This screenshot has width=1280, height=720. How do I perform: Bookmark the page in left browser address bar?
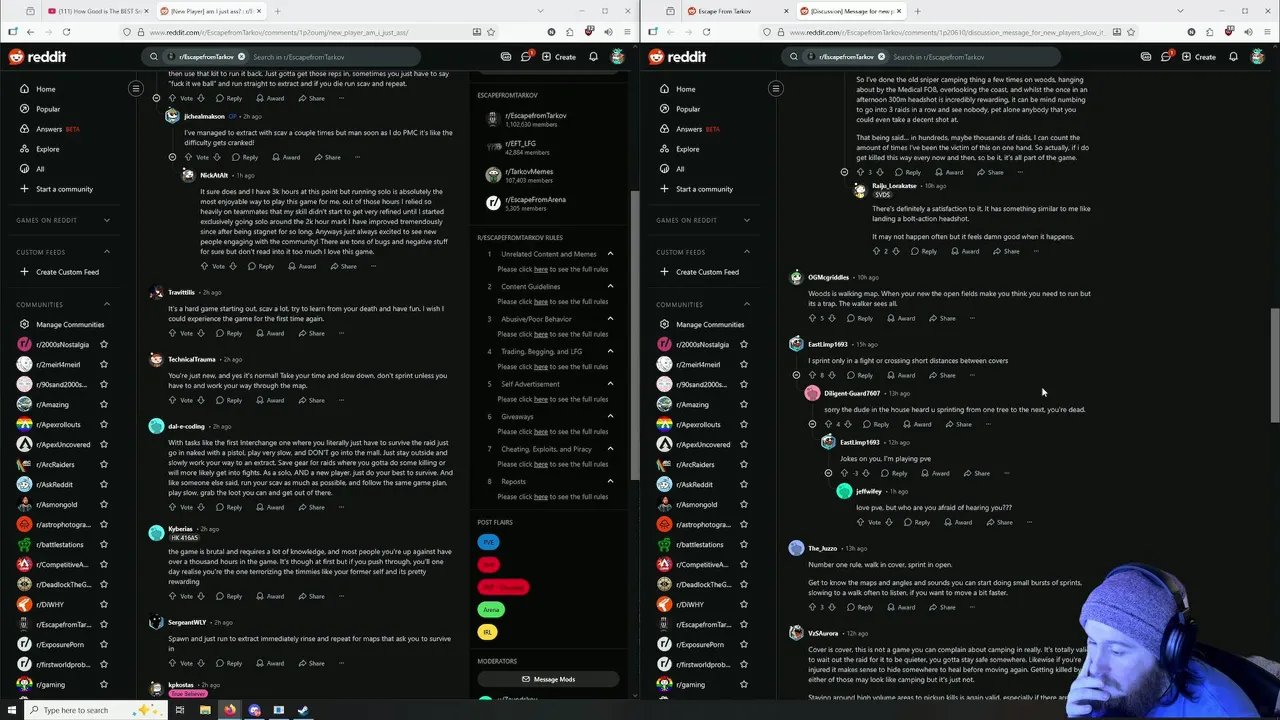tap(491, 32)
